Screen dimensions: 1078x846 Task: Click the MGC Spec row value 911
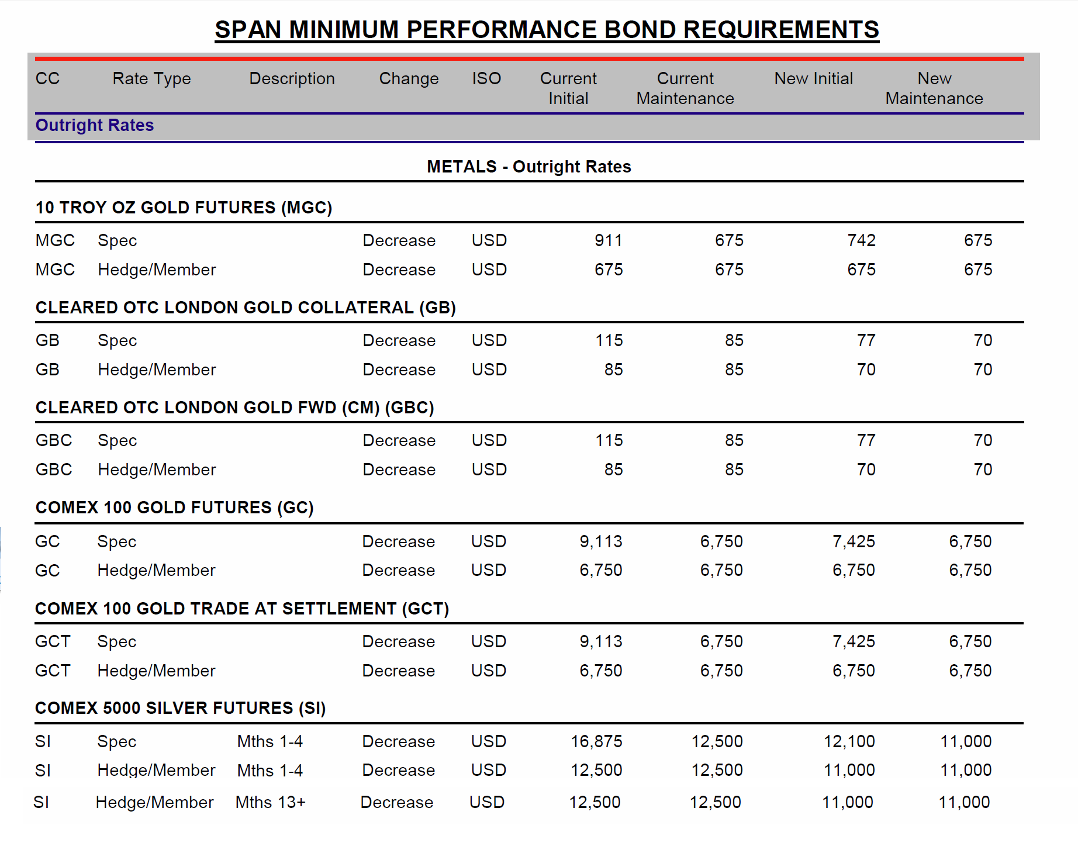608,240
